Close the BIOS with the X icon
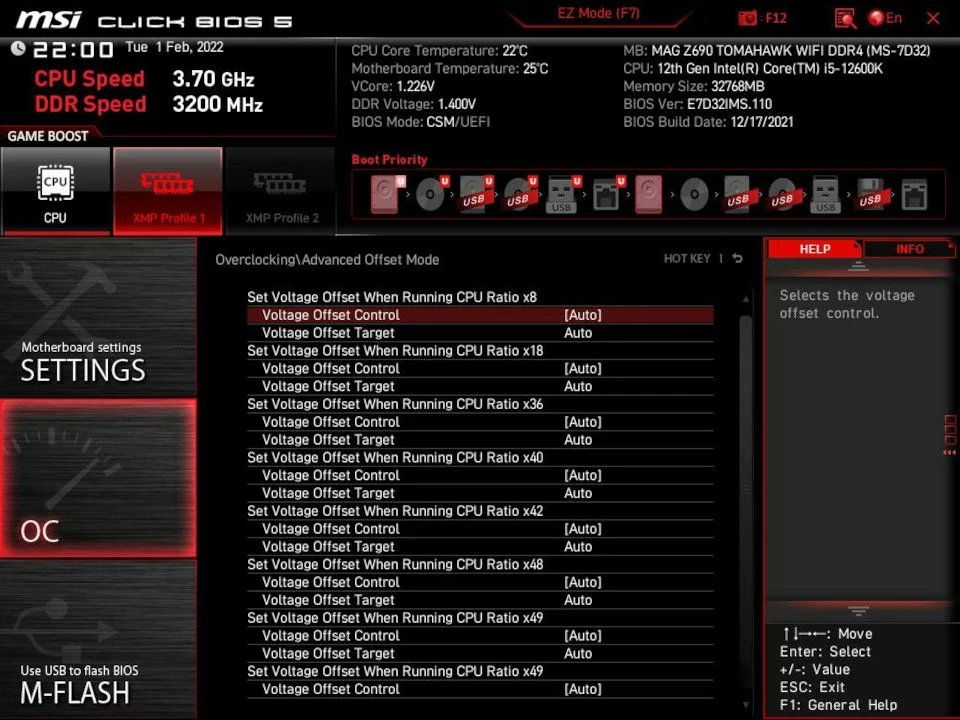This screenshot has width=960, height=720. (x=933, y=18)
